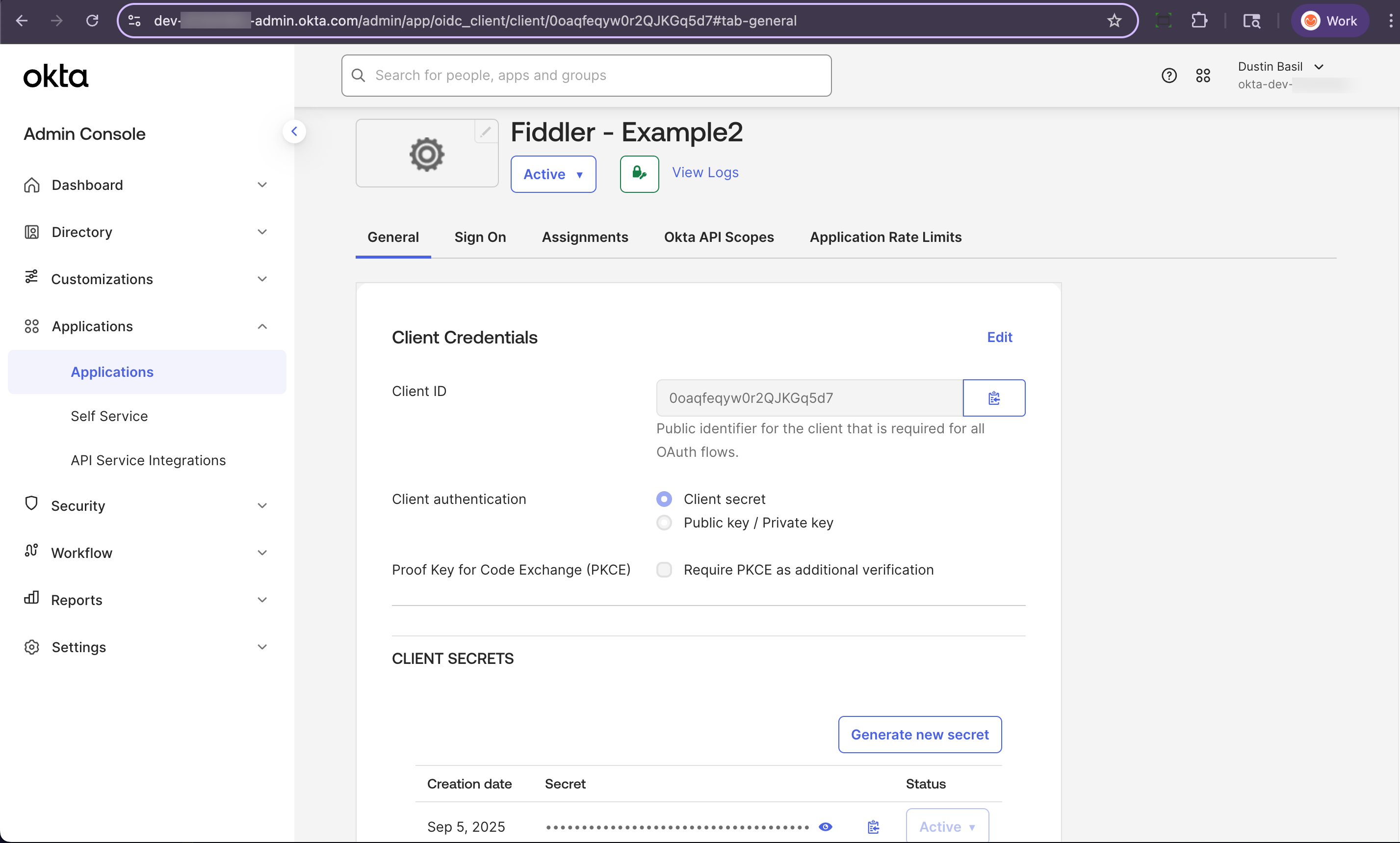
Task: Select Public key / Private key authentication
Action: (664, 522)
